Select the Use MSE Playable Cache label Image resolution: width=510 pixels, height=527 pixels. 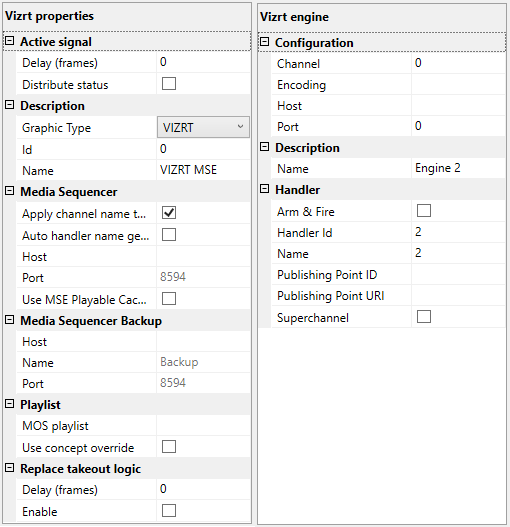point(84,300)
